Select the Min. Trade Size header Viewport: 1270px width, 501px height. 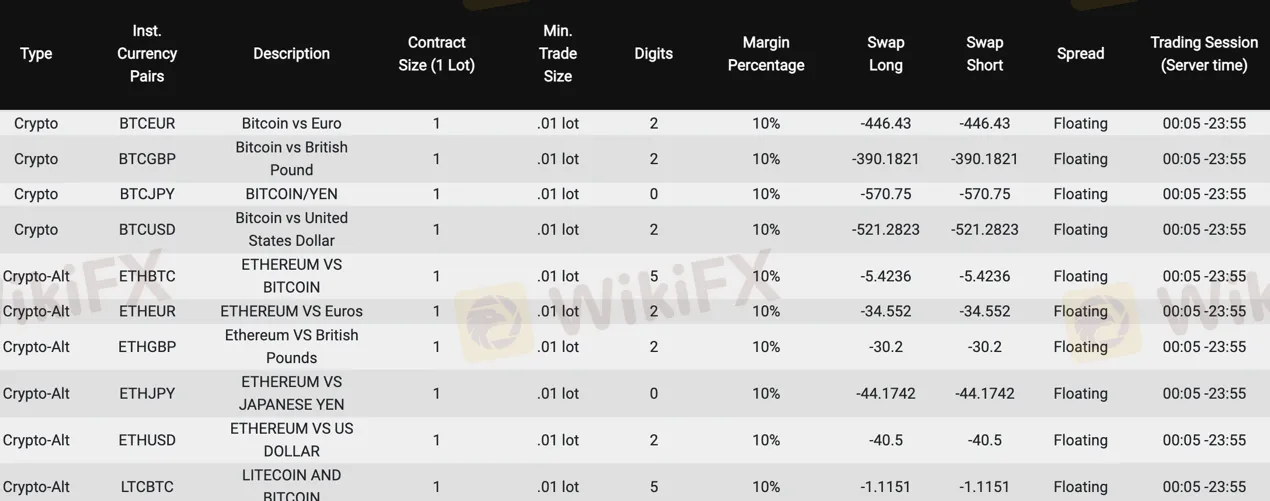click(x=557, y=54)
